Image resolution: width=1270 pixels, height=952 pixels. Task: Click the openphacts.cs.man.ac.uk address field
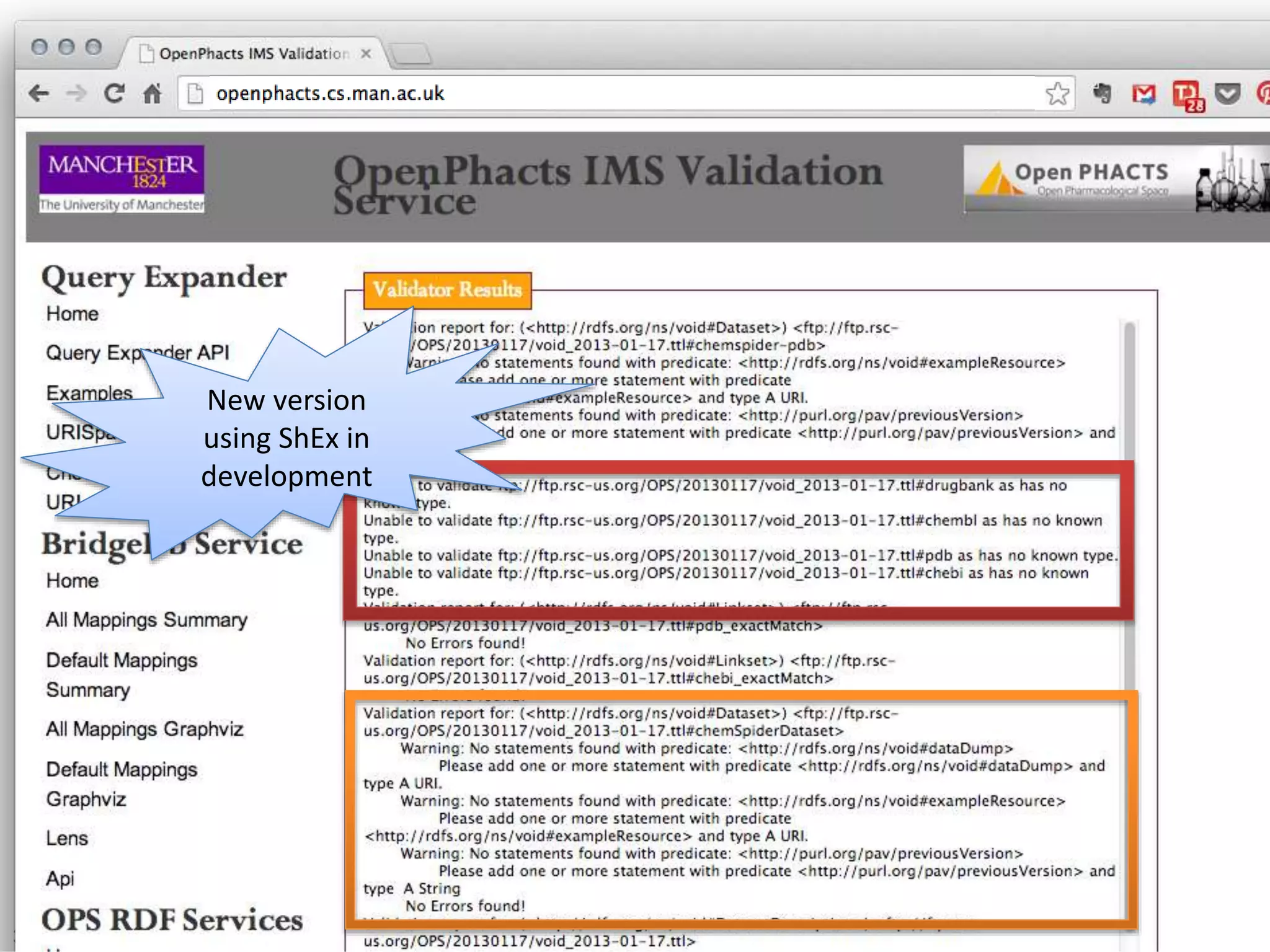(x=626, y=94)
